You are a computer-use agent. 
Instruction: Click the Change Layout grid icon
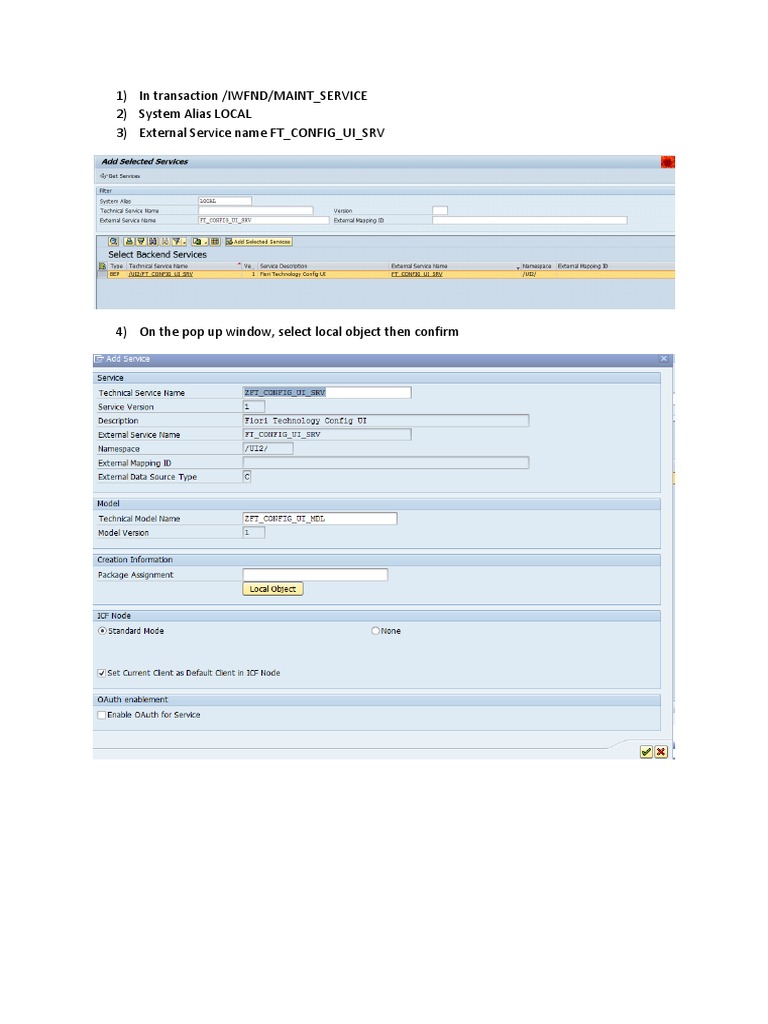pyautogui.click(x=215, y=242)
